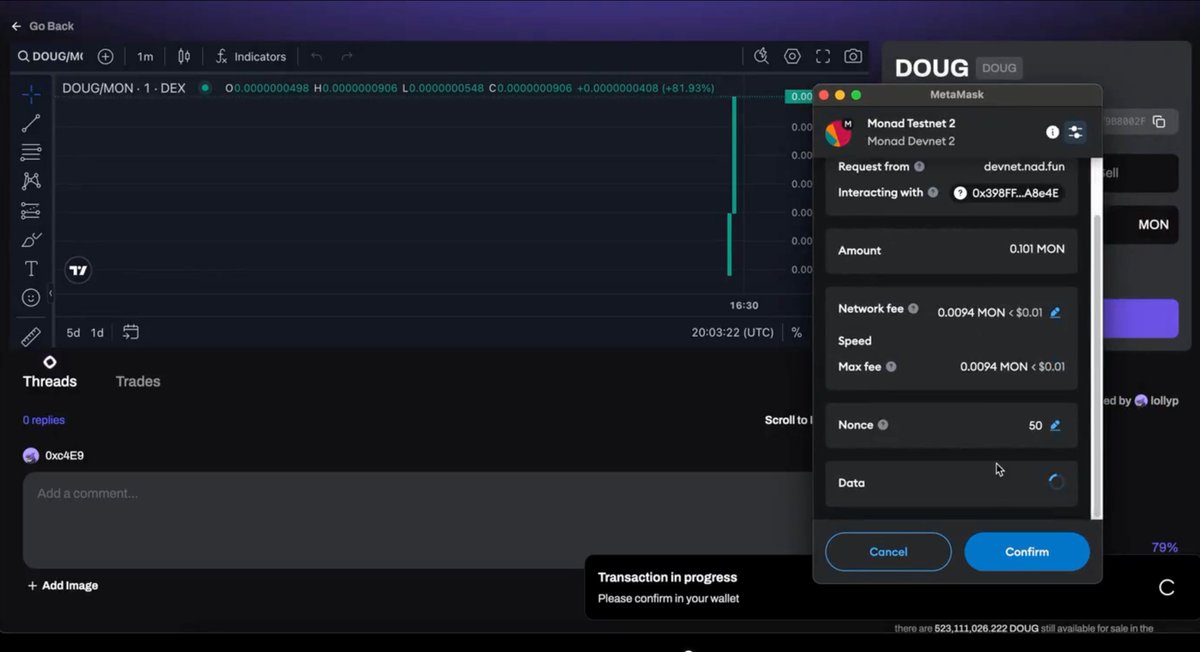Image resolution: width=1200 pixels, height=652 pixels.
Task: Click the TradingView logo on chart
Action: (x=78, y=270)
